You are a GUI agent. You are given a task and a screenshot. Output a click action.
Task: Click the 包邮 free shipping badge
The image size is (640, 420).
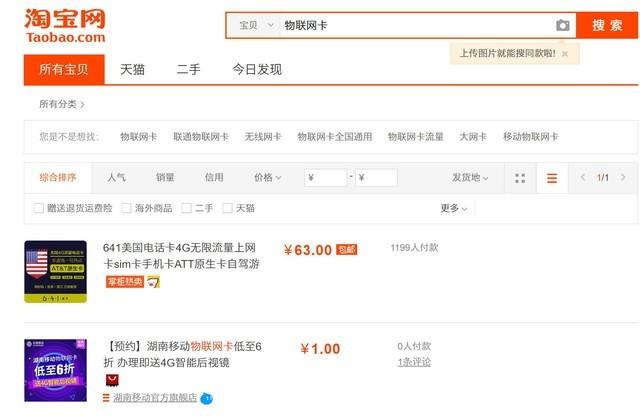pos(346,249)
